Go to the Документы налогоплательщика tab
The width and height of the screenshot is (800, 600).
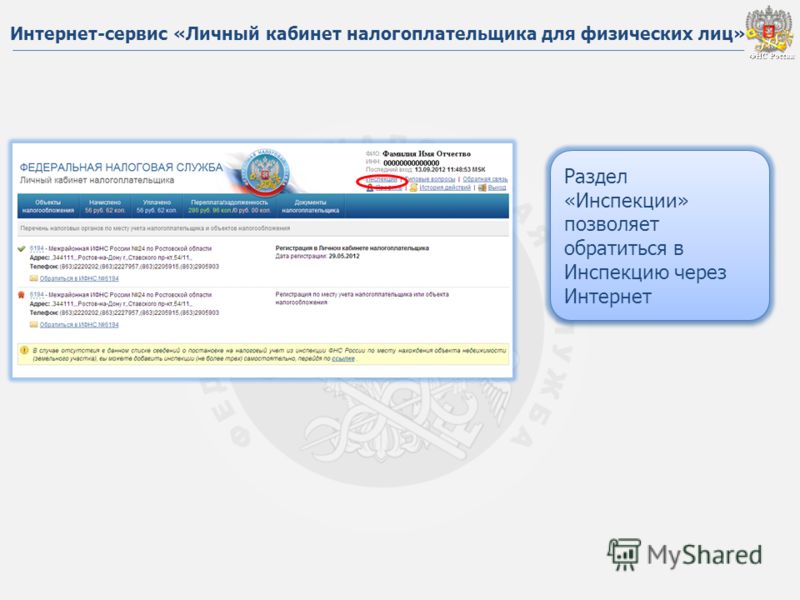coord(310,206)
